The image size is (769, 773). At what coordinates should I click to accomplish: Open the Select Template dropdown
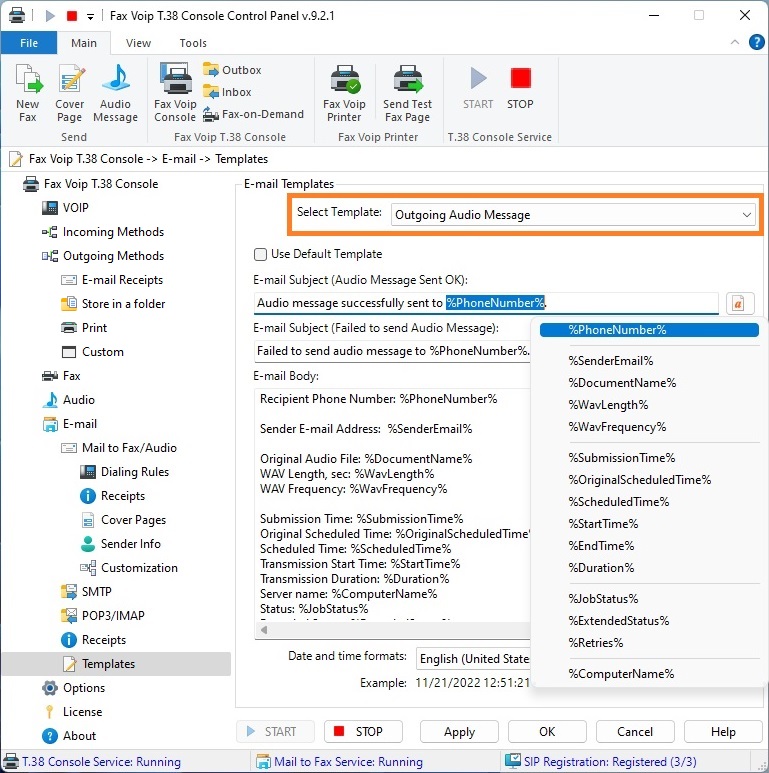coord(573,215)
